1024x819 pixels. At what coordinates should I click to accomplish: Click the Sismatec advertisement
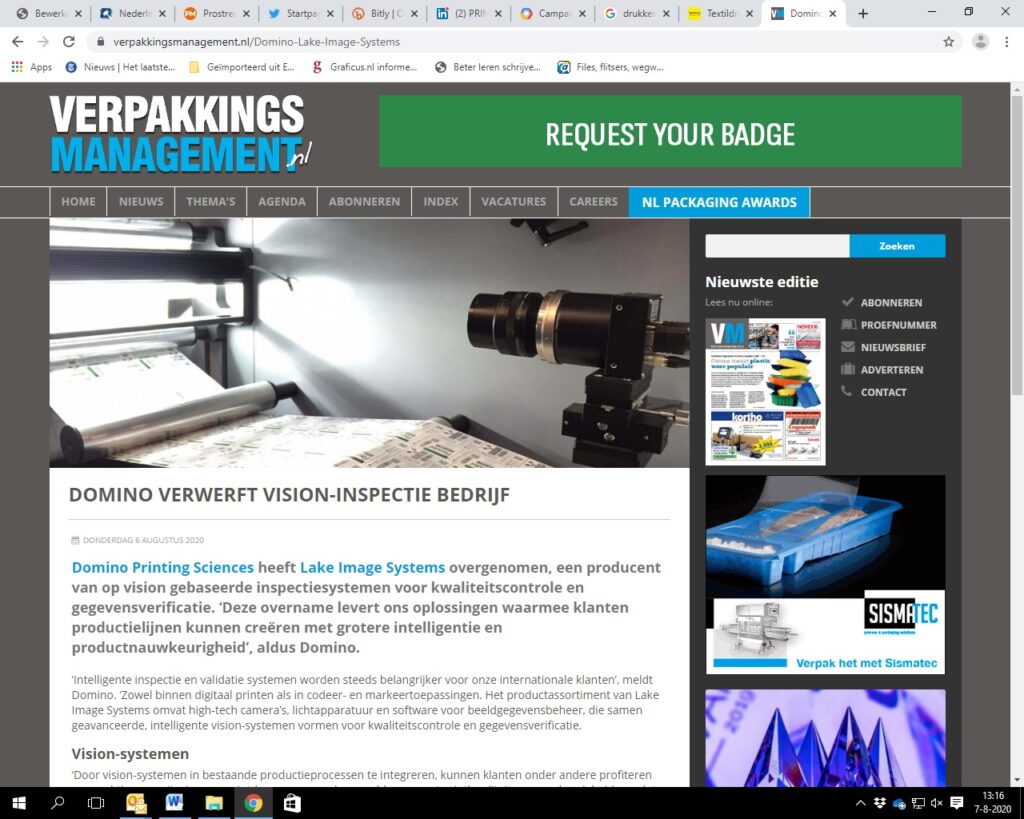click(825, 574)
